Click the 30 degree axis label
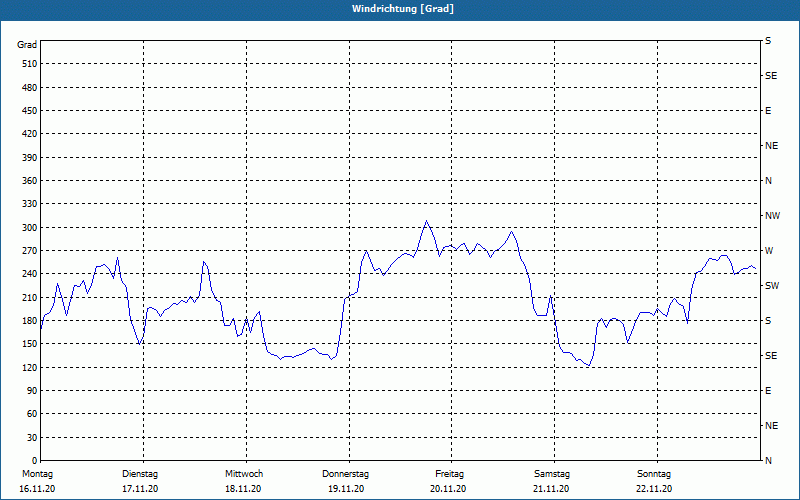The height and width of the screenshot is (500, 800). point(32,438)
